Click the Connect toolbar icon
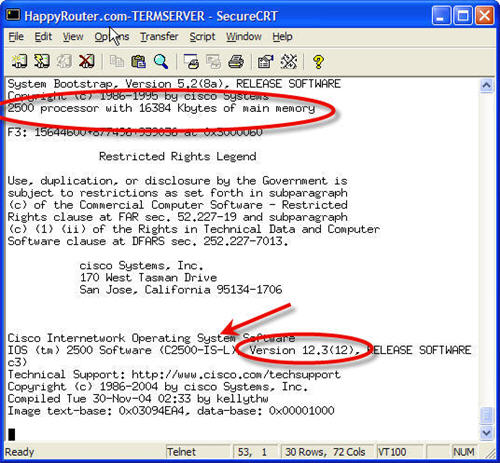This screenshot has width=500, height=463. tap(19, 61)
